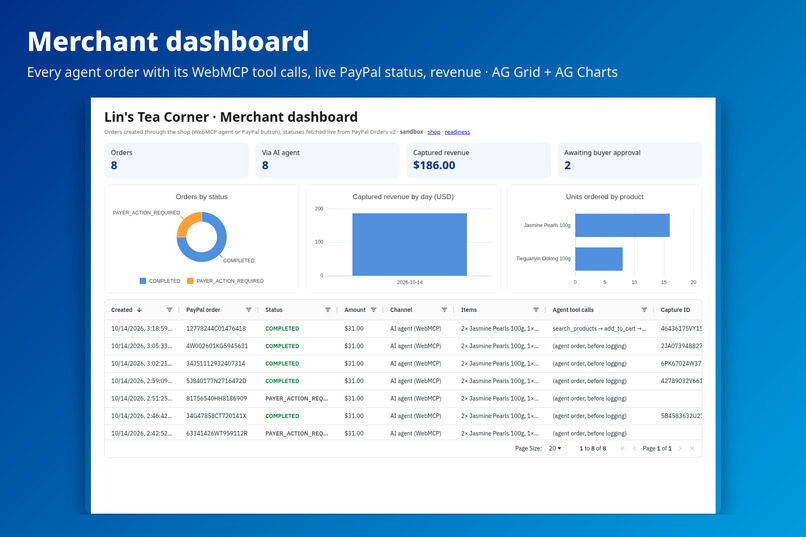The width and height of the screenshot is (806, 537).
Task: Open the filter menu for Created column
Action: click(169, 310)
